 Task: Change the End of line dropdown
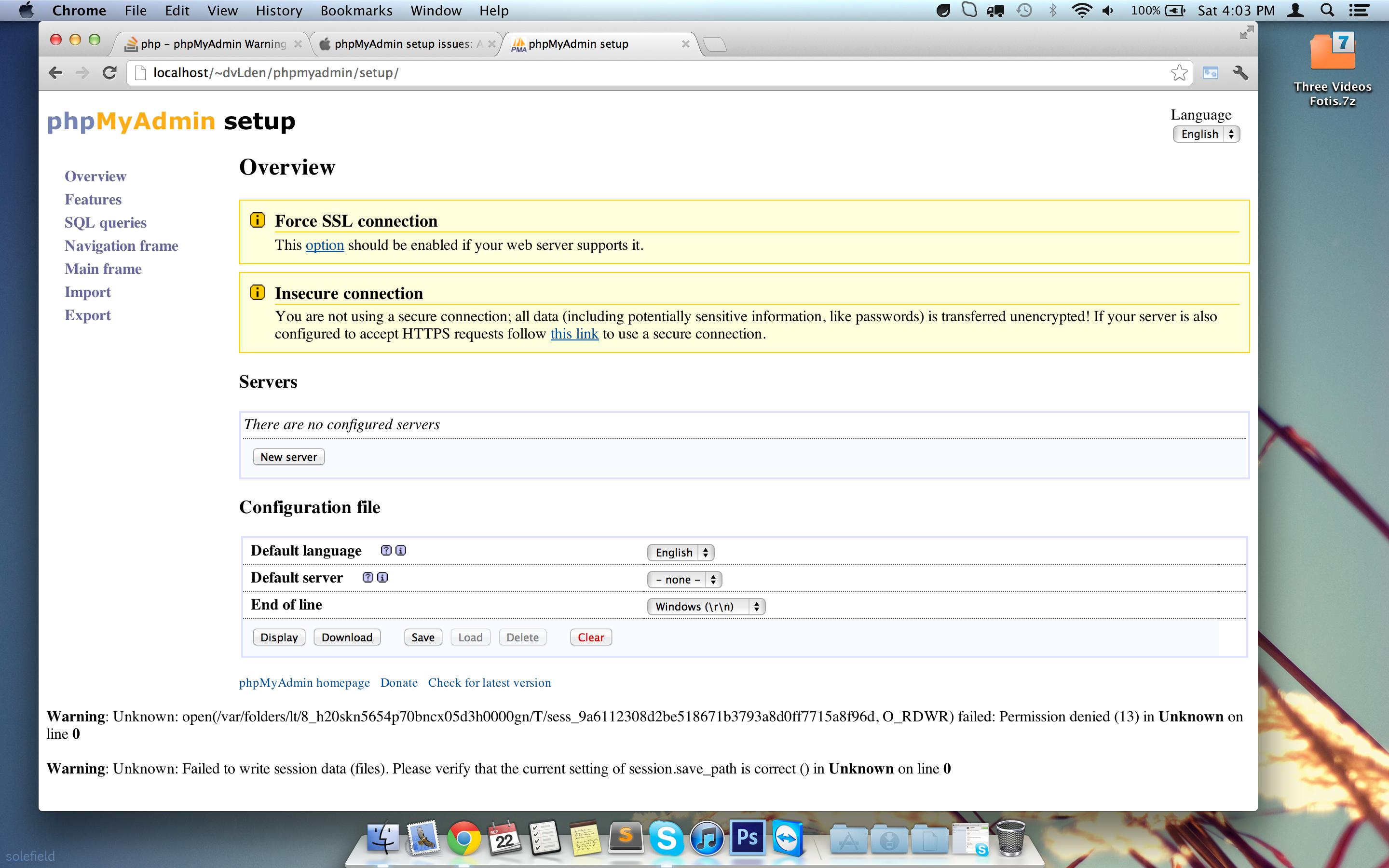coord(706,607)
